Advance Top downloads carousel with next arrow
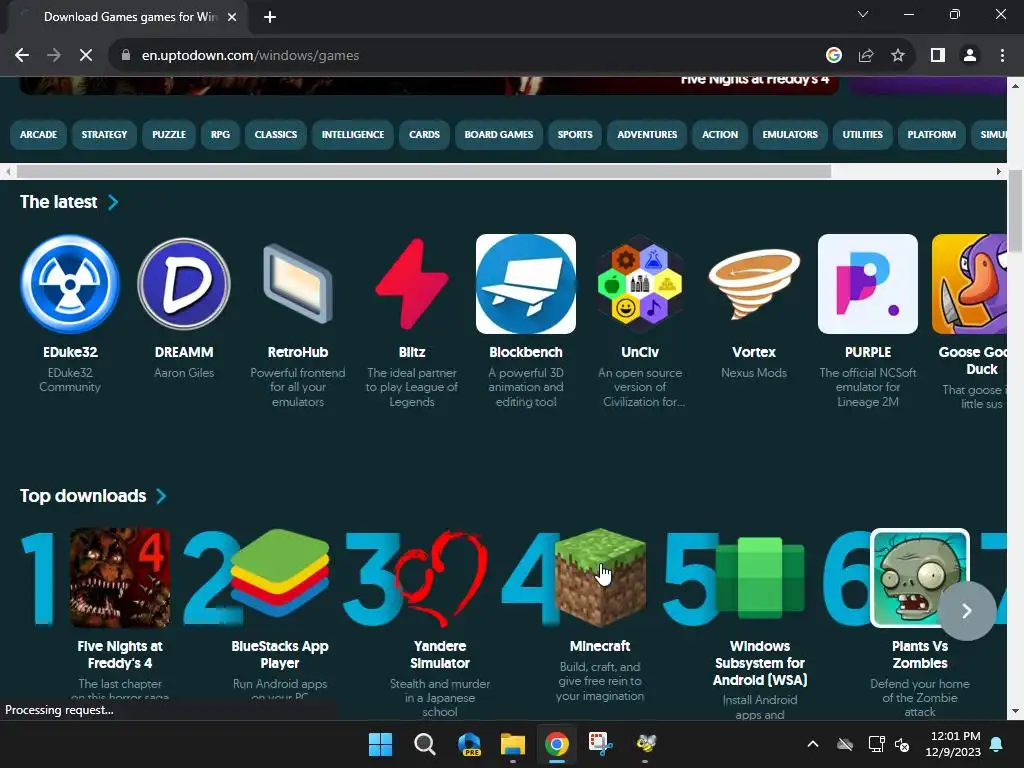The height and width of the screenshot is (768, 1024). (x=967, y=611)
